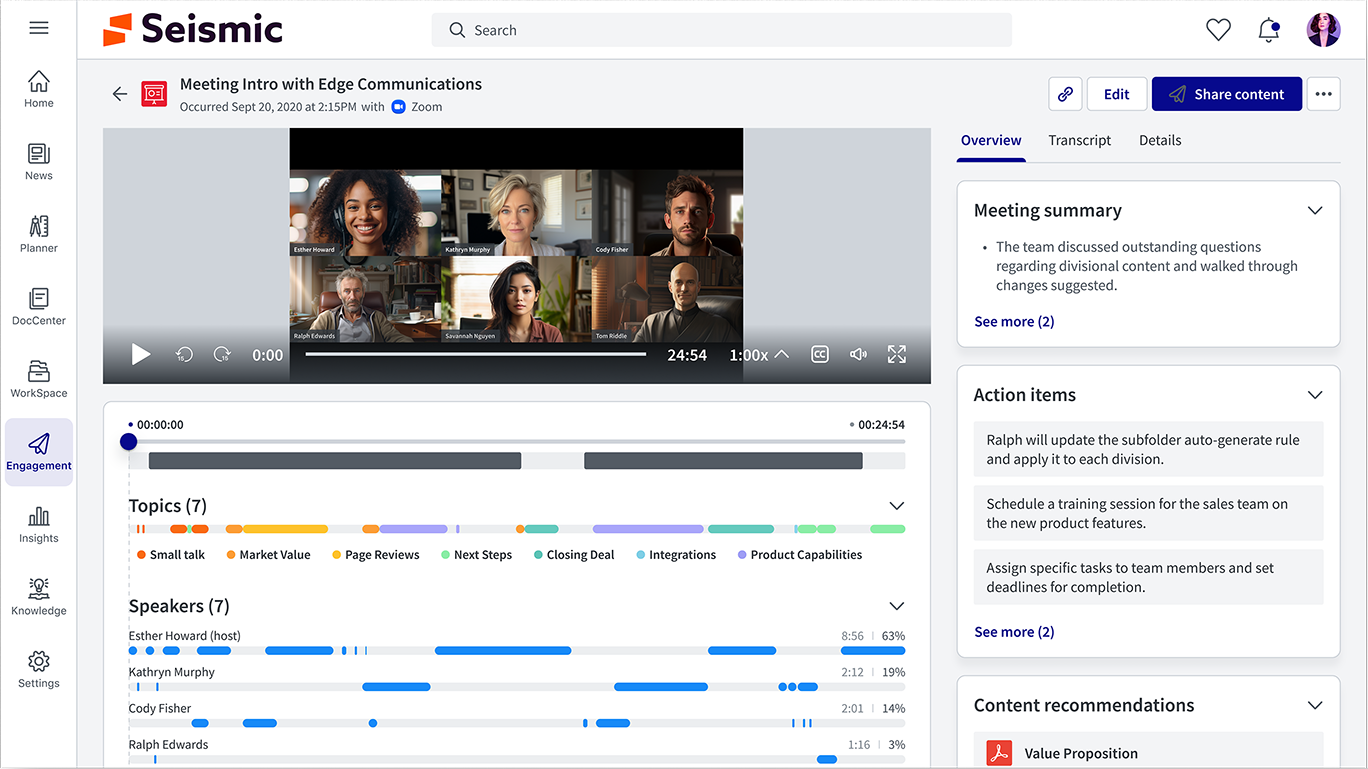Skip forward in the video
Image resolution: width=1368 pixels, height=769 pixels.
222,355
